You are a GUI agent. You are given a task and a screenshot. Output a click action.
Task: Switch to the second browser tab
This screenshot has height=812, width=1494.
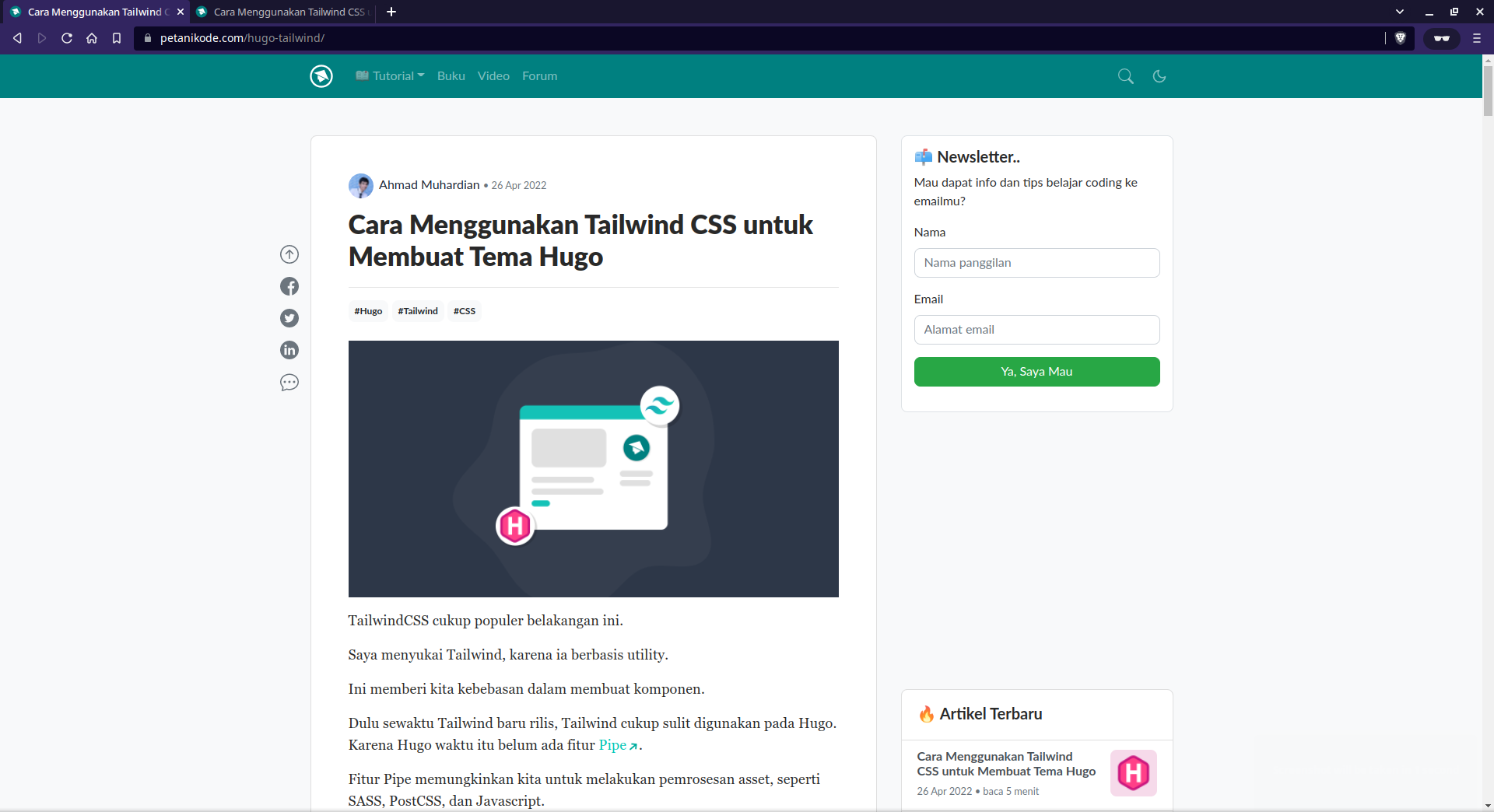click(284, 12)
